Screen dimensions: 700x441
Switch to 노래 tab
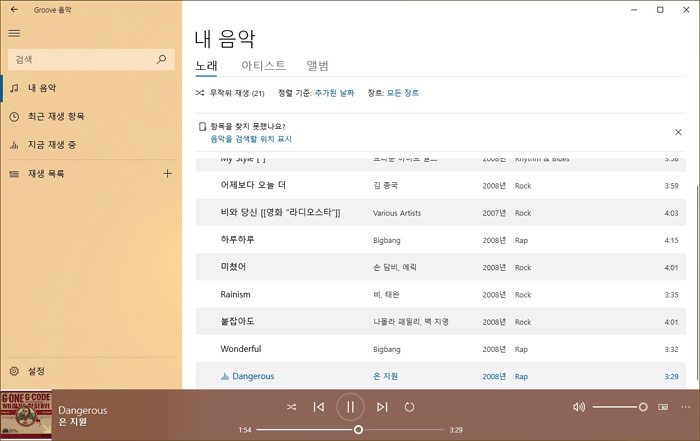206,66
